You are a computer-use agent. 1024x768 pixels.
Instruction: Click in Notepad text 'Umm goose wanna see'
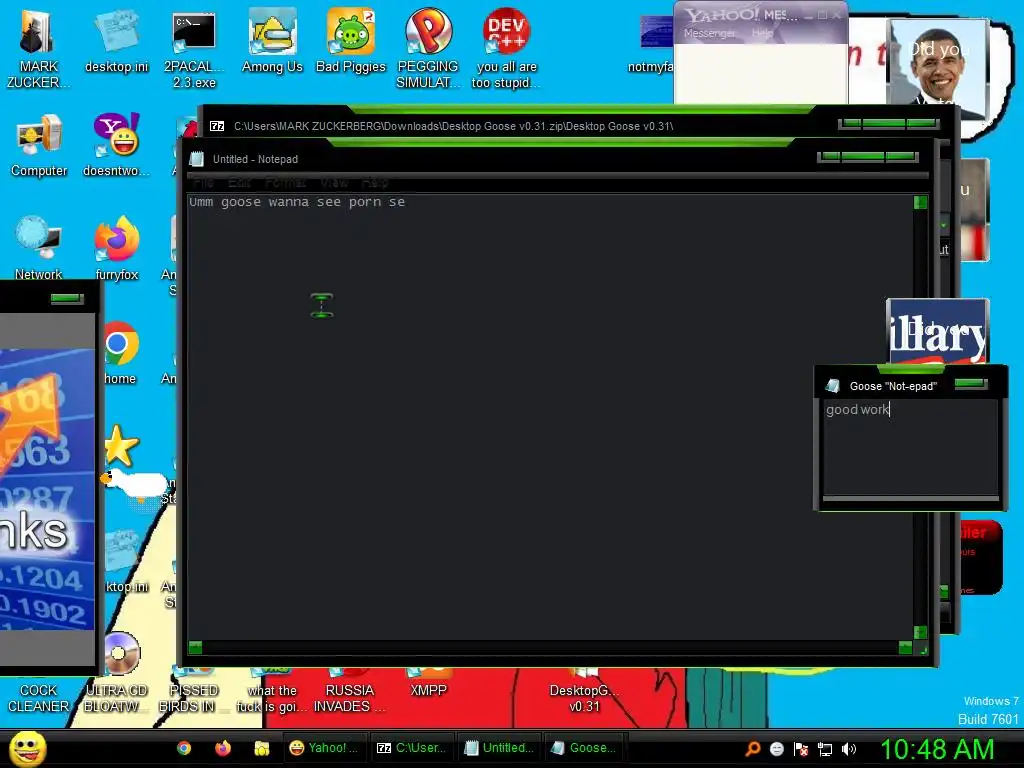pos(265,202)
